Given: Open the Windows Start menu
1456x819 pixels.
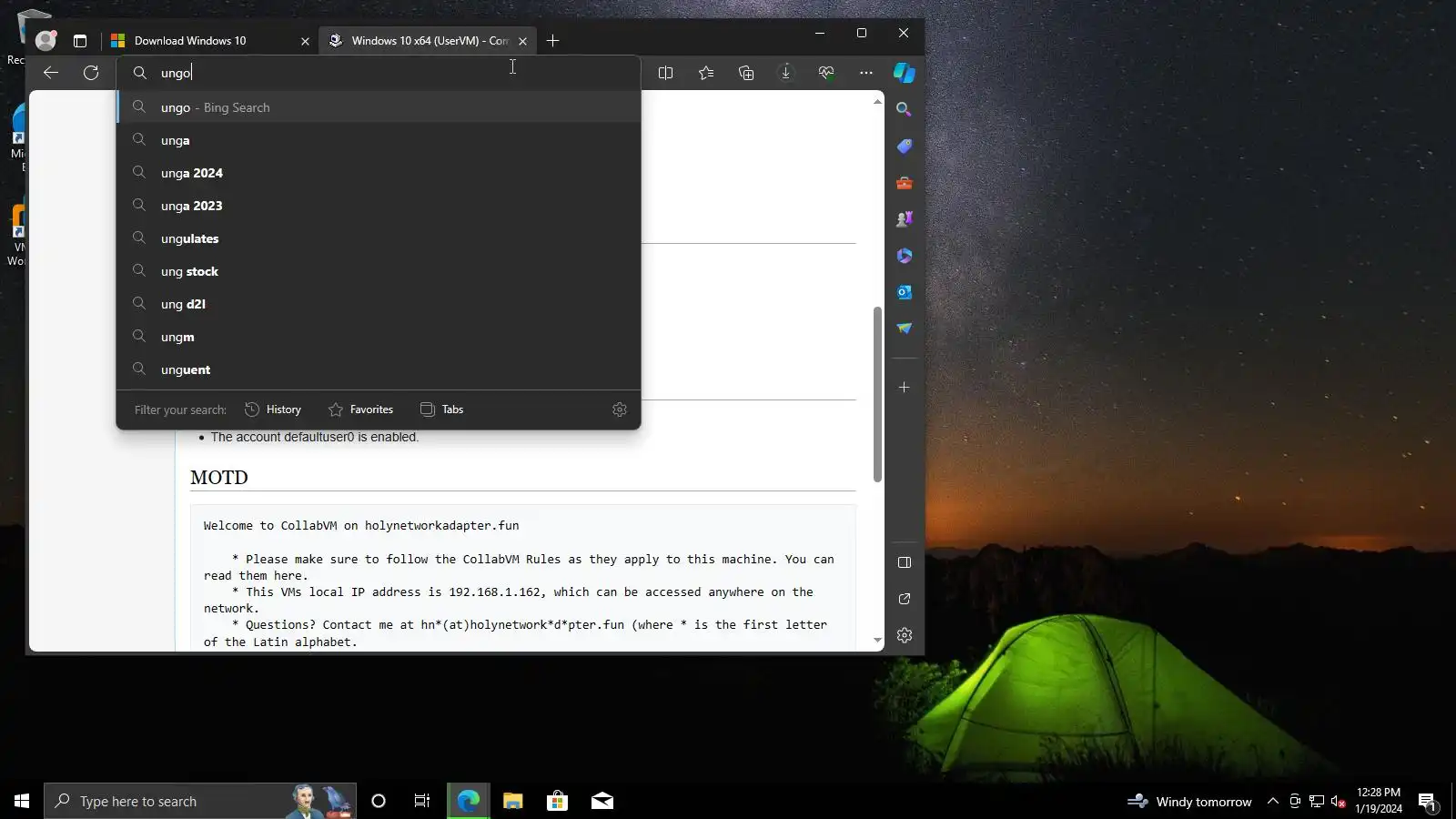Looking at the screenshot, I should pyautogui.click(x=22, y=801).
